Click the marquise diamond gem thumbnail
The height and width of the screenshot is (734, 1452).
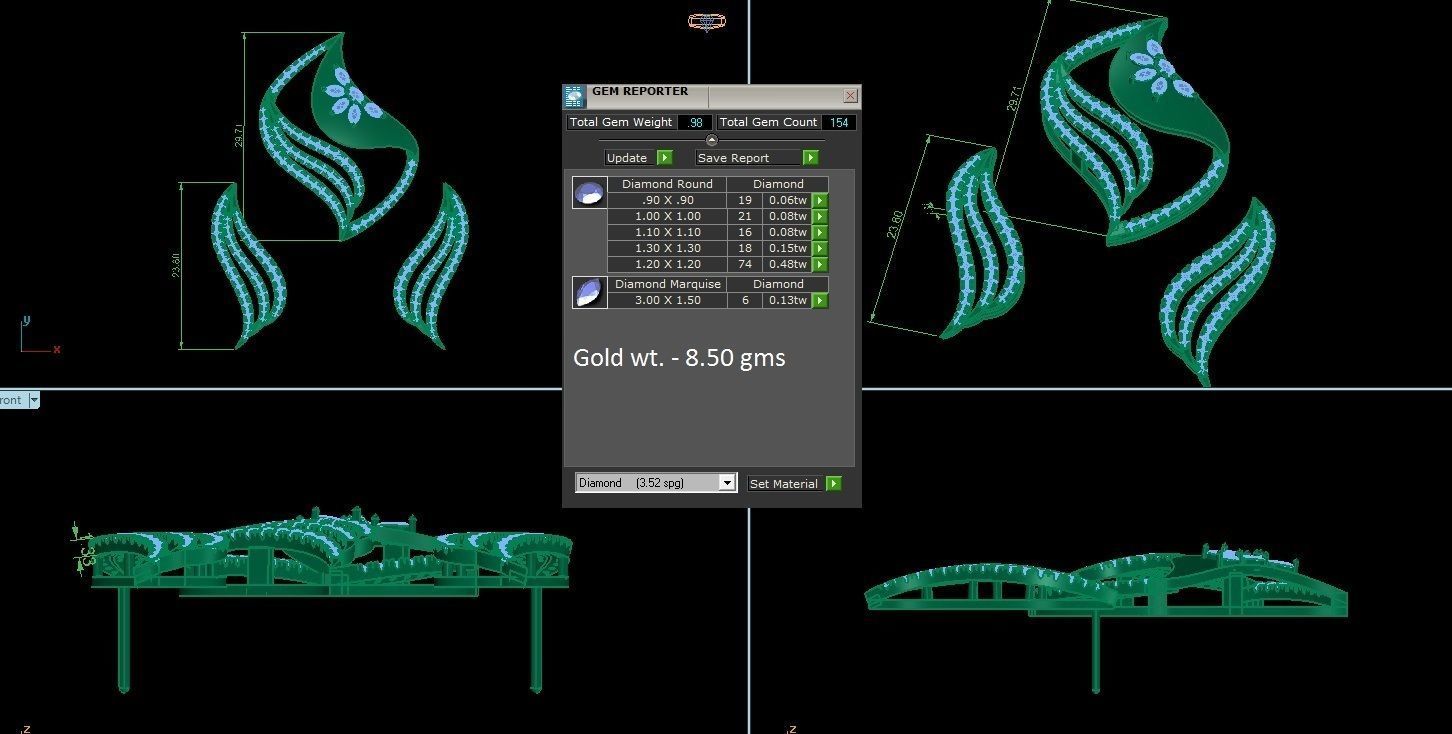click(x=589, y=292)
